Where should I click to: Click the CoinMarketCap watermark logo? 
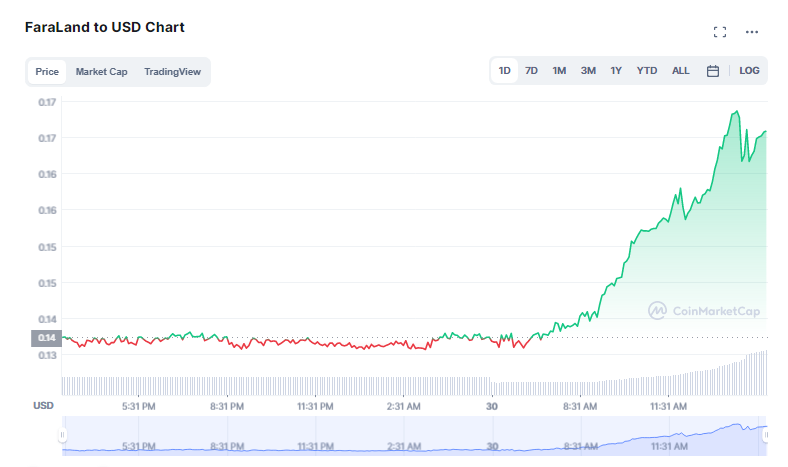(704, 311)
